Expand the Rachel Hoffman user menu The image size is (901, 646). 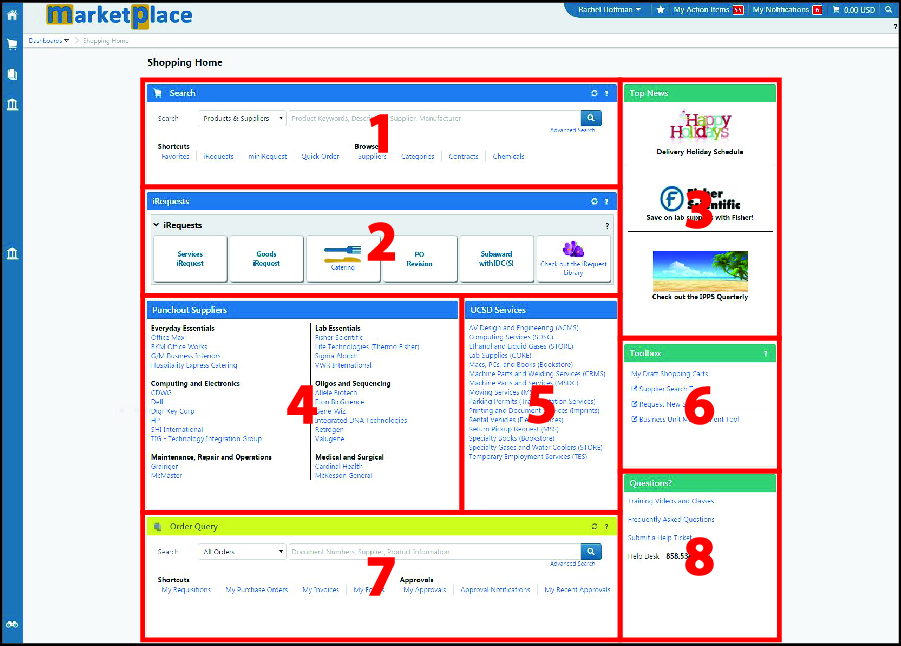pyautogui.click(x=609, y=10)
